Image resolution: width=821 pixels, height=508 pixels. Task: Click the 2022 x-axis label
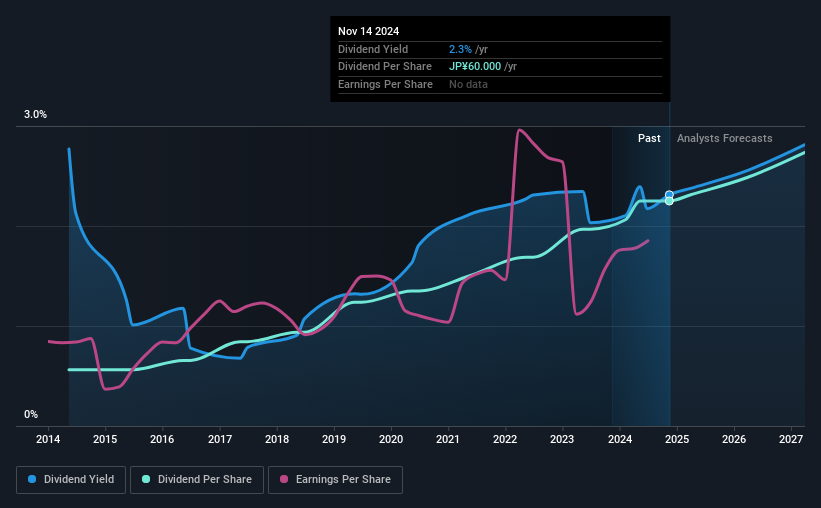click(x=505, y=439)
